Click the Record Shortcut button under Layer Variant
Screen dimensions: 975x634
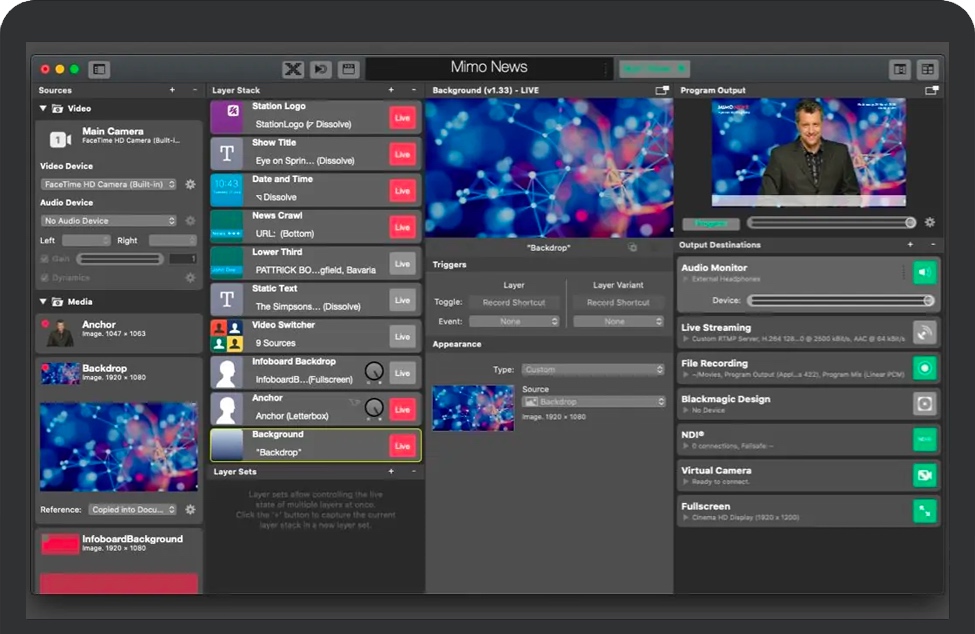tap(618, 302)
